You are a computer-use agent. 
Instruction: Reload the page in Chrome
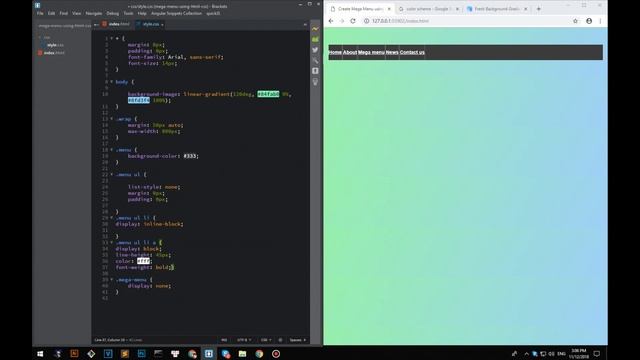[x=353, y=21]
